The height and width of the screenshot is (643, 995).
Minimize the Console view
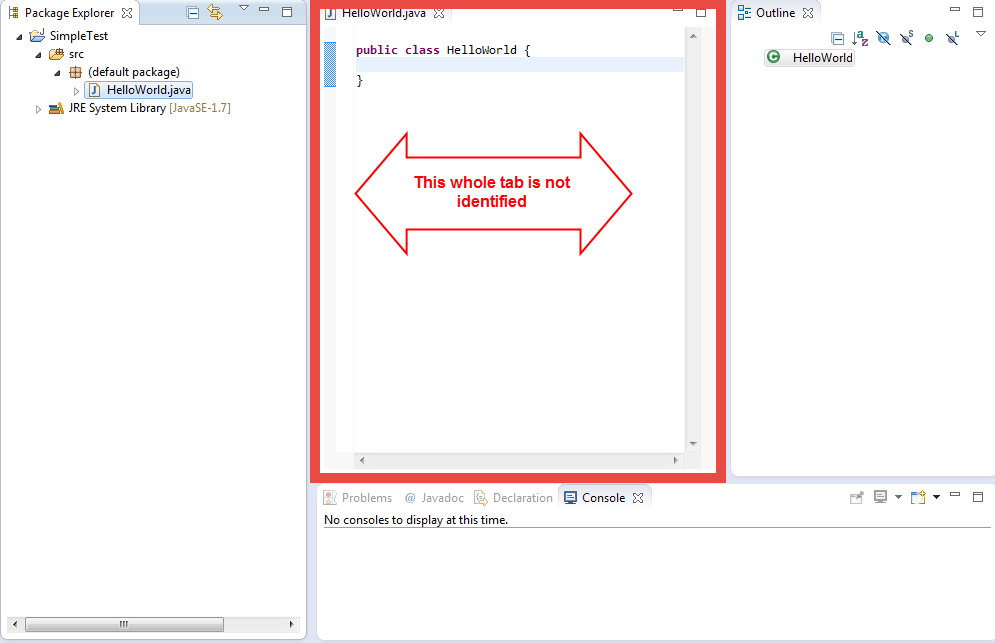pos(955,494)
